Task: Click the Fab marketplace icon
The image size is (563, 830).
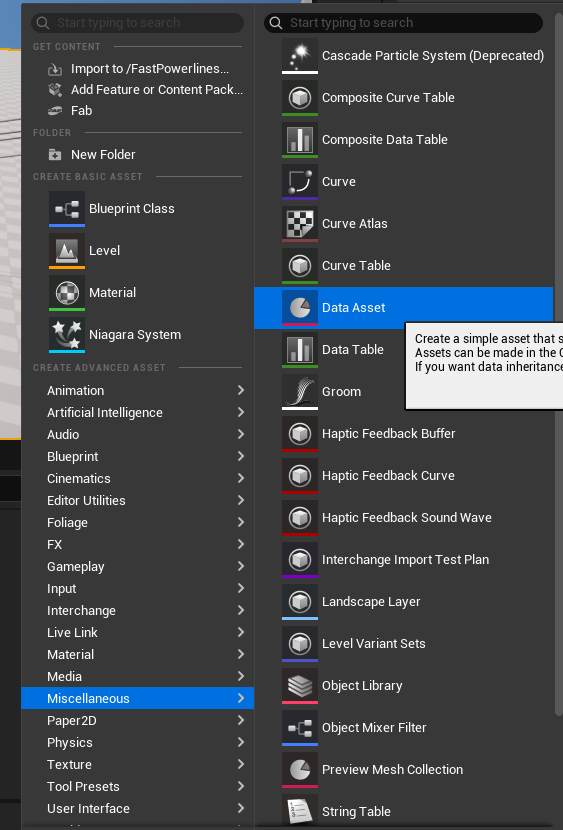Action: 55,111
